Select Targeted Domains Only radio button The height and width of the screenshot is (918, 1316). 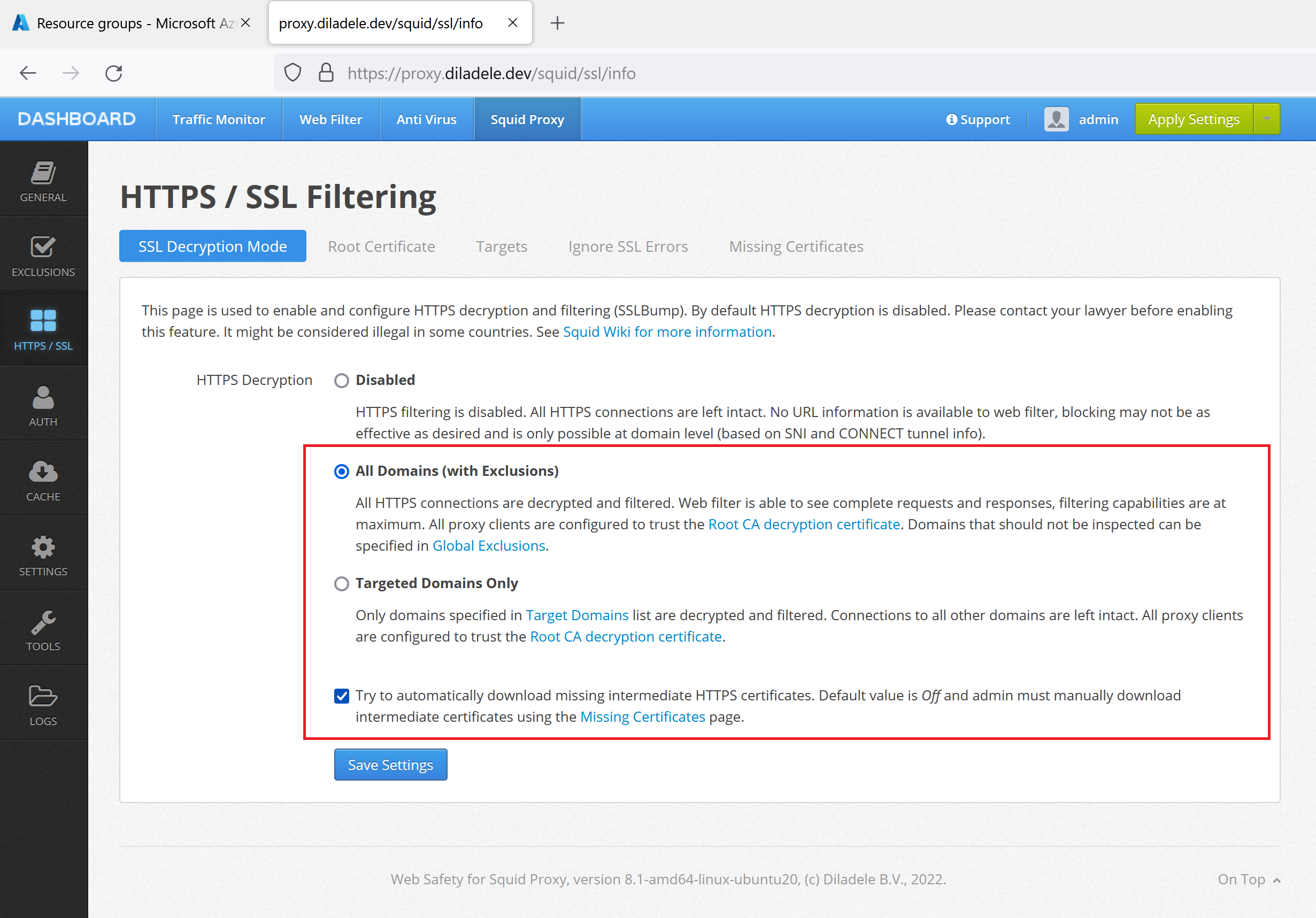pyautogui.click(x=342, y=584)
